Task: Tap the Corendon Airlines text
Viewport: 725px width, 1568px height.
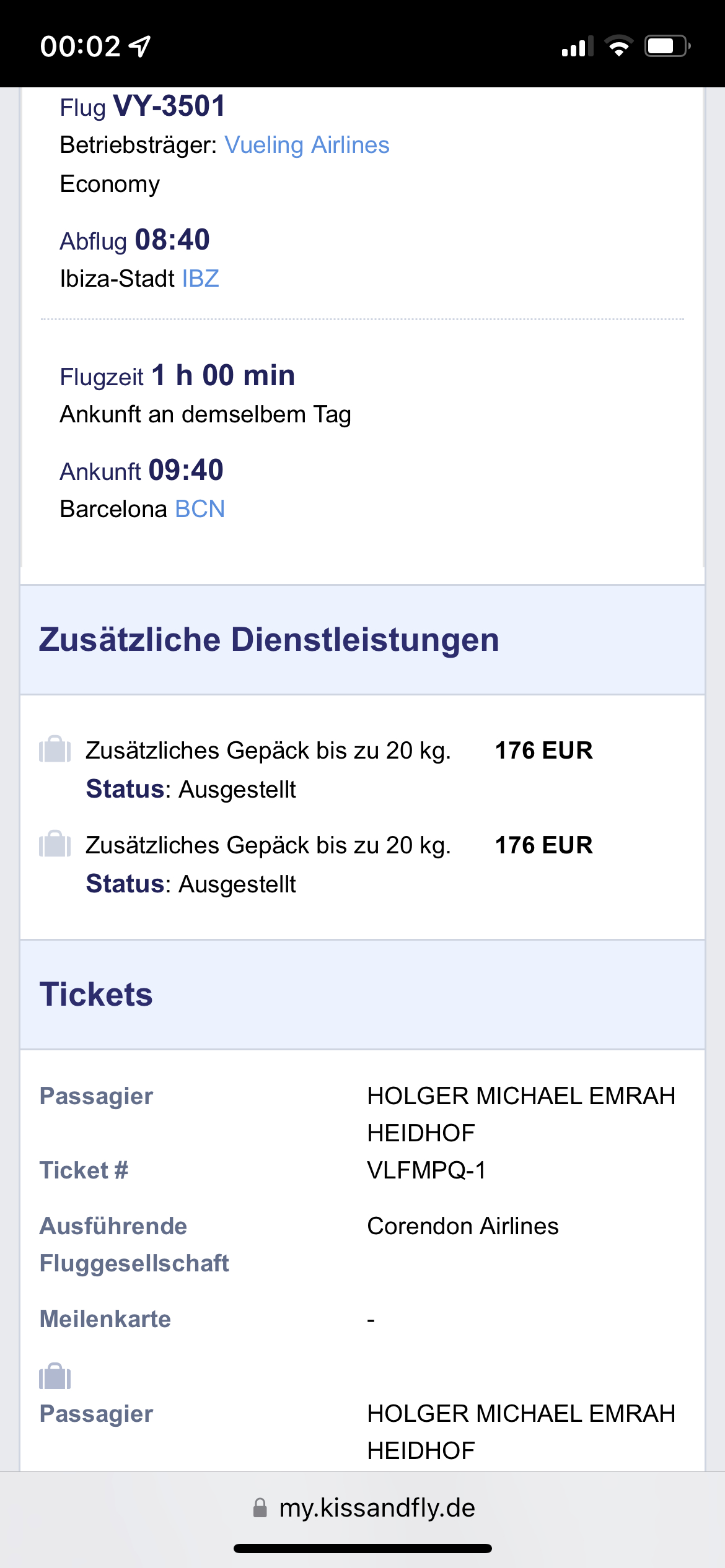Action: [463, 1226]
